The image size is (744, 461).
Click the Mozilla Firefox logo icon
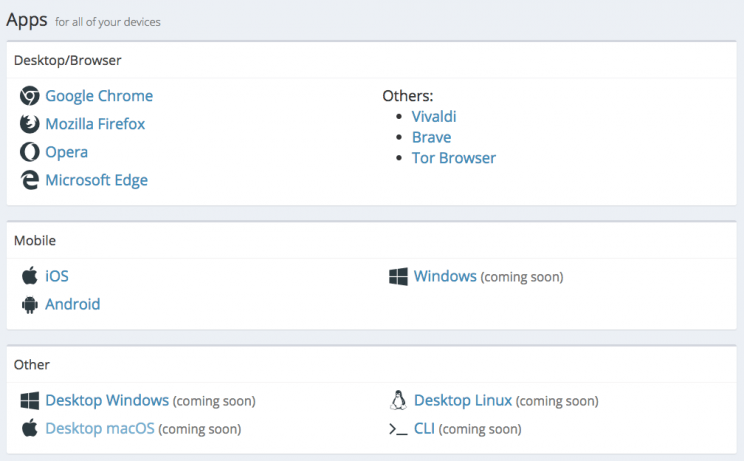[x=29, y=124]
